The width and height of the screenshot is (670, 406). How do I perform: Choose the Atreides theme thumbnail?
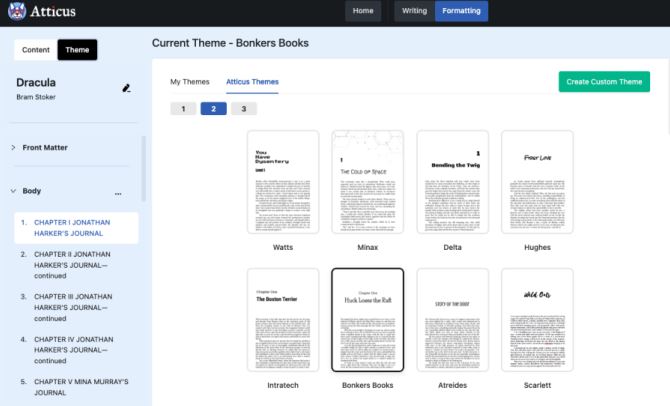pyautogui.click(x=453, y=320)
